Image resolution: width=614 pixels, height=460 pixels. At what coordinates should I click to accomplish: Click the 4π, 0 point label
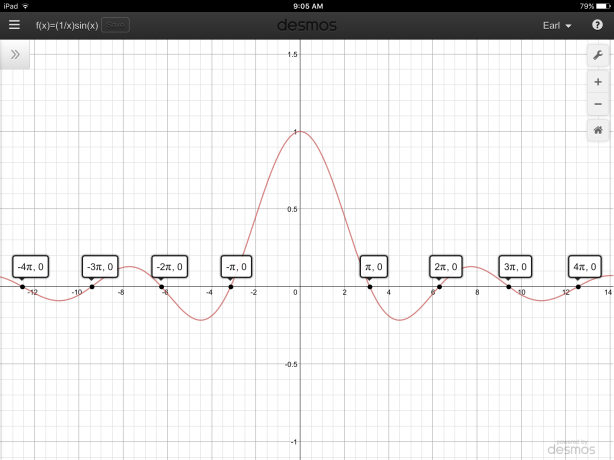pyautogui.click(x=585, y=267)
